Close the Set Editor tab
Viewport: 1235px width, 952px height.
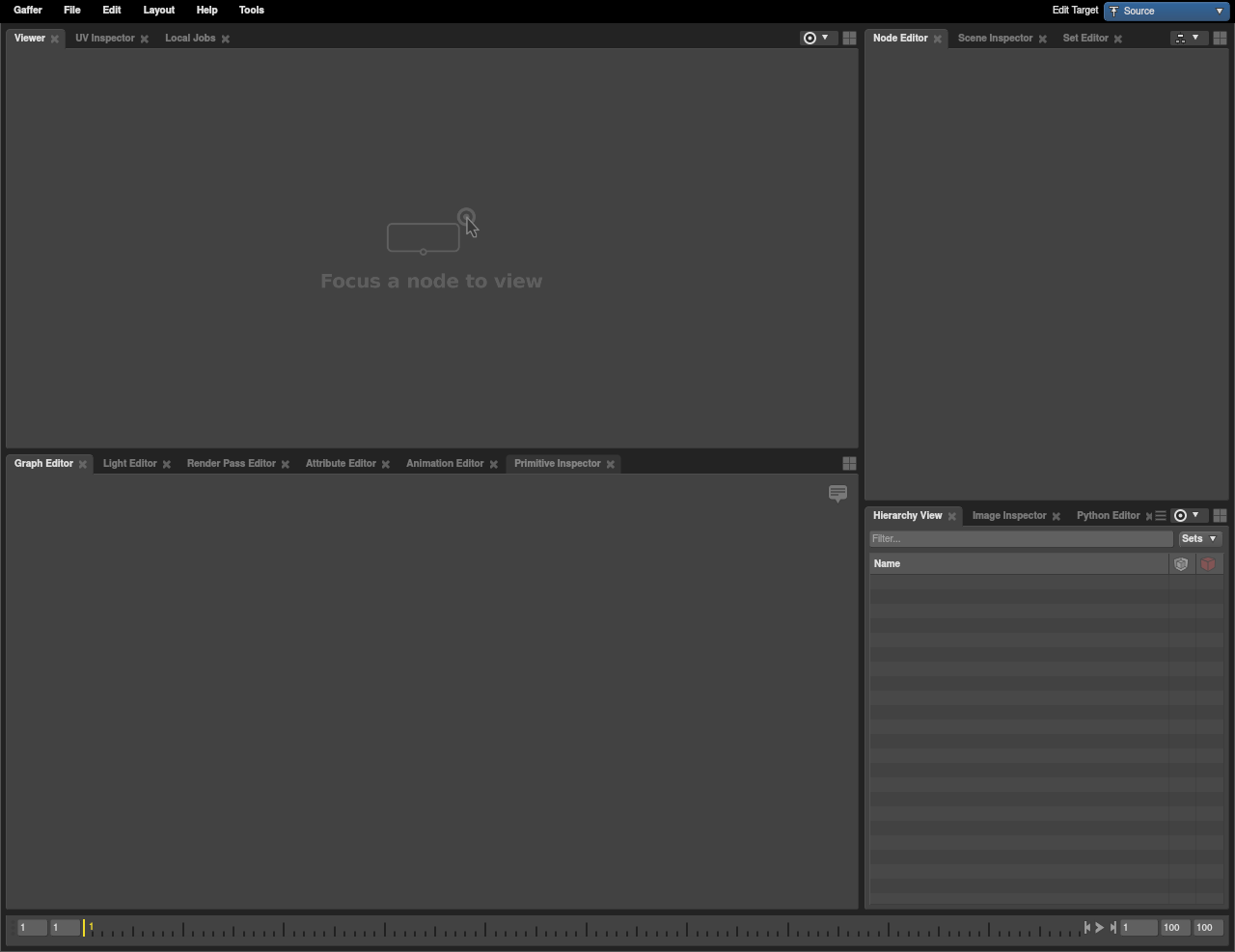(x=1118, y=39)
